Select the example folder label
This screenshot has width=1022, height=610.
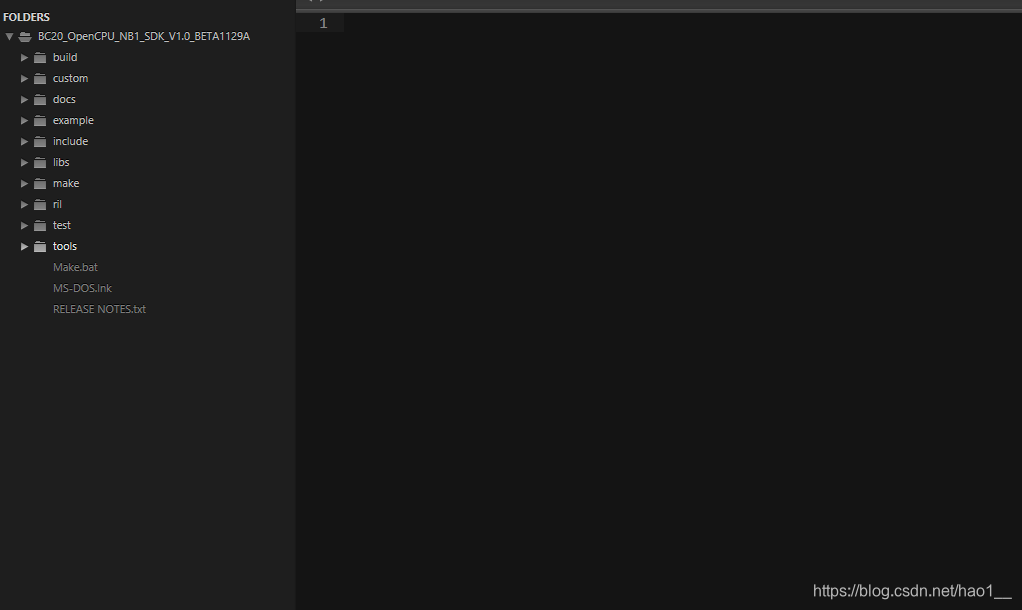point(73,121)
